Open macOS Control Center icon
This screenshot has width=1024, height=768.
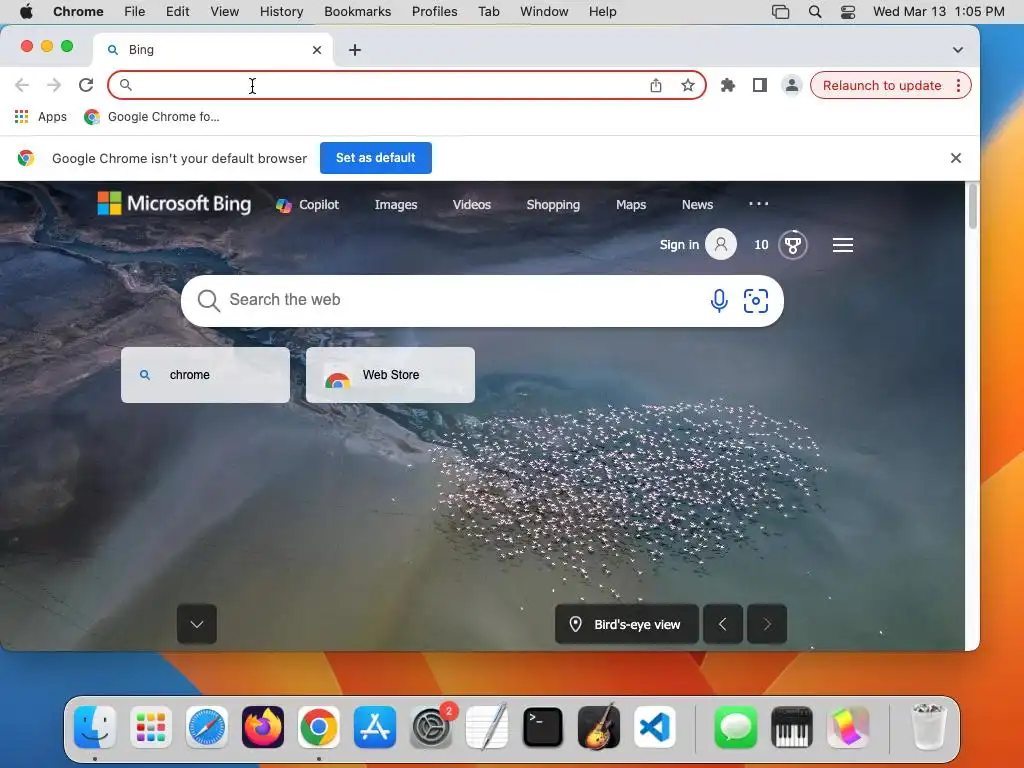tap(848, 12)
